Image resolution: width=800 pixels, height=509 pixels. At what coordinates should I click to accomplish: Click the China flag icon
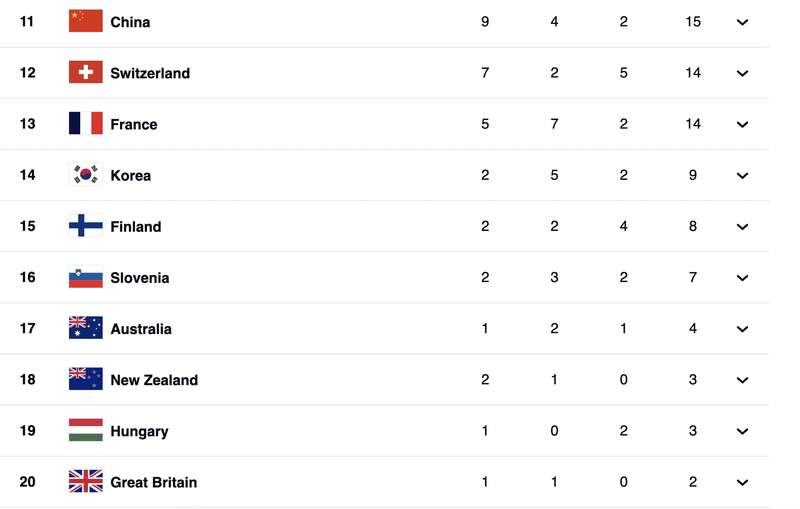point(86,21)
